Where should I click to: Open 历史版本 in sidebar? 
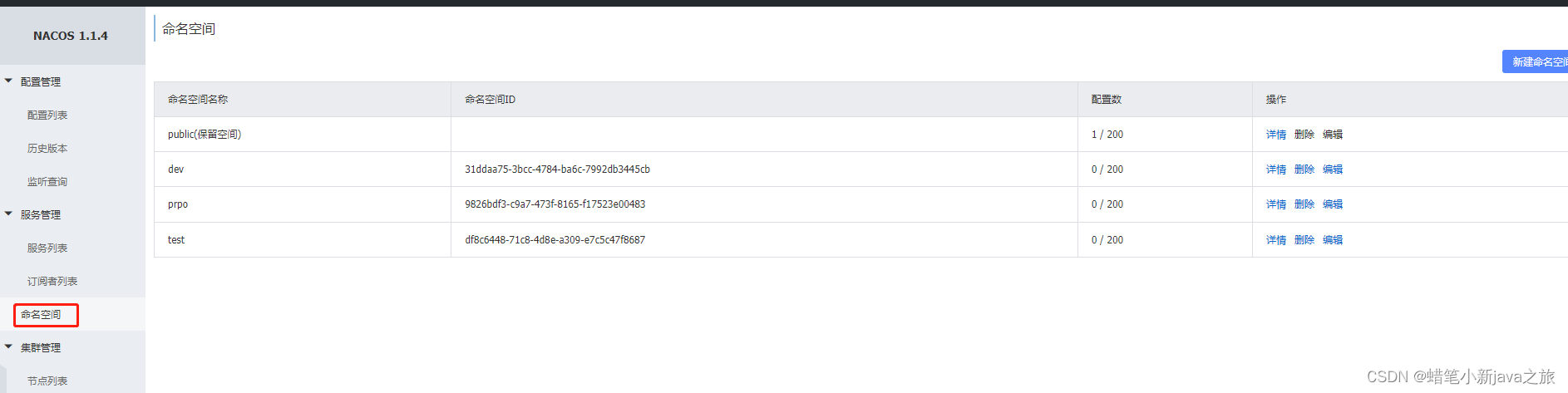(47, 149)
